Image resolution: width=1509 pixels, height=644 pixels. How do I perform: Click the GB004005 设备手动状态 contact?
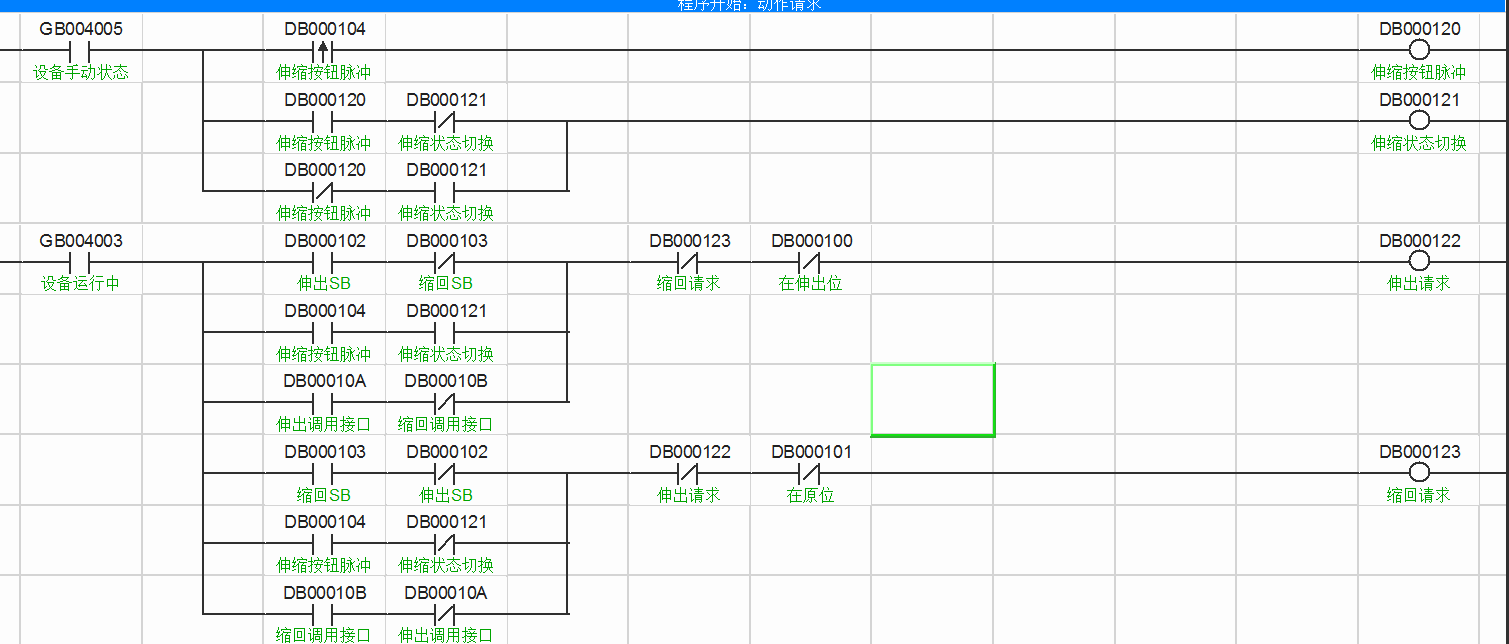click(x=80, y=51)
